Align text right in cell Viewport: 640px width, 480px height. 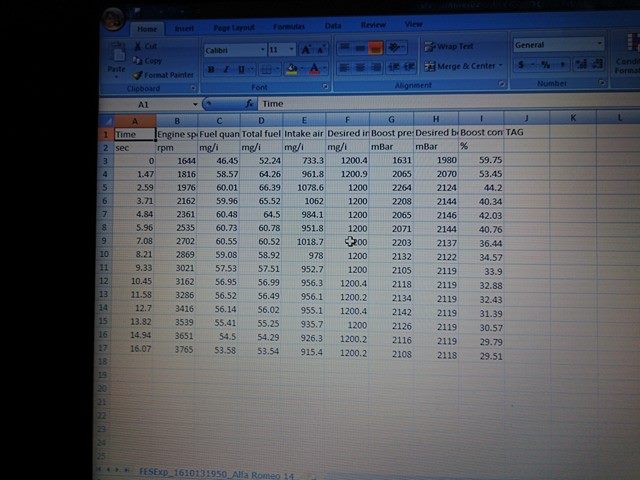[376, 67]
